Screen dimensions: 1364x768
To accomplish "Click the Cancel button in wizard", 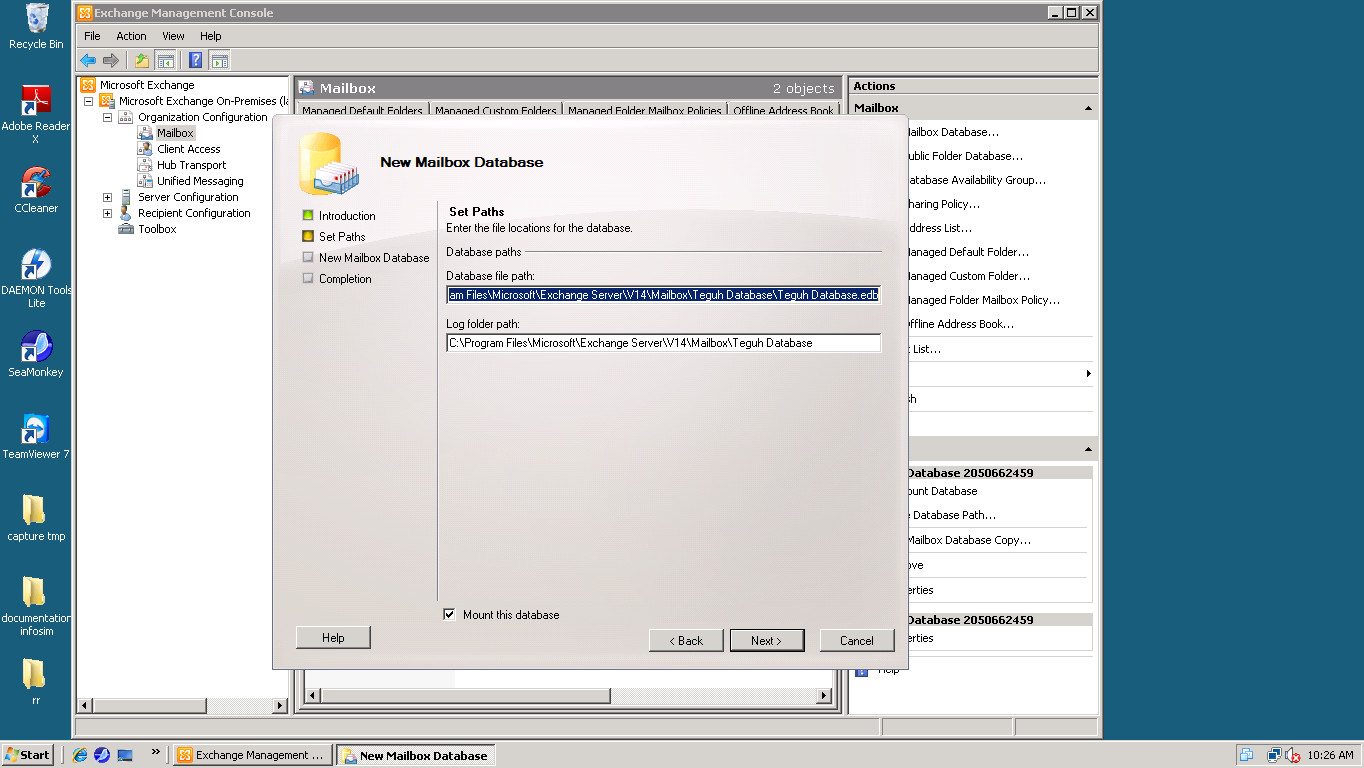I will (856, 640).
